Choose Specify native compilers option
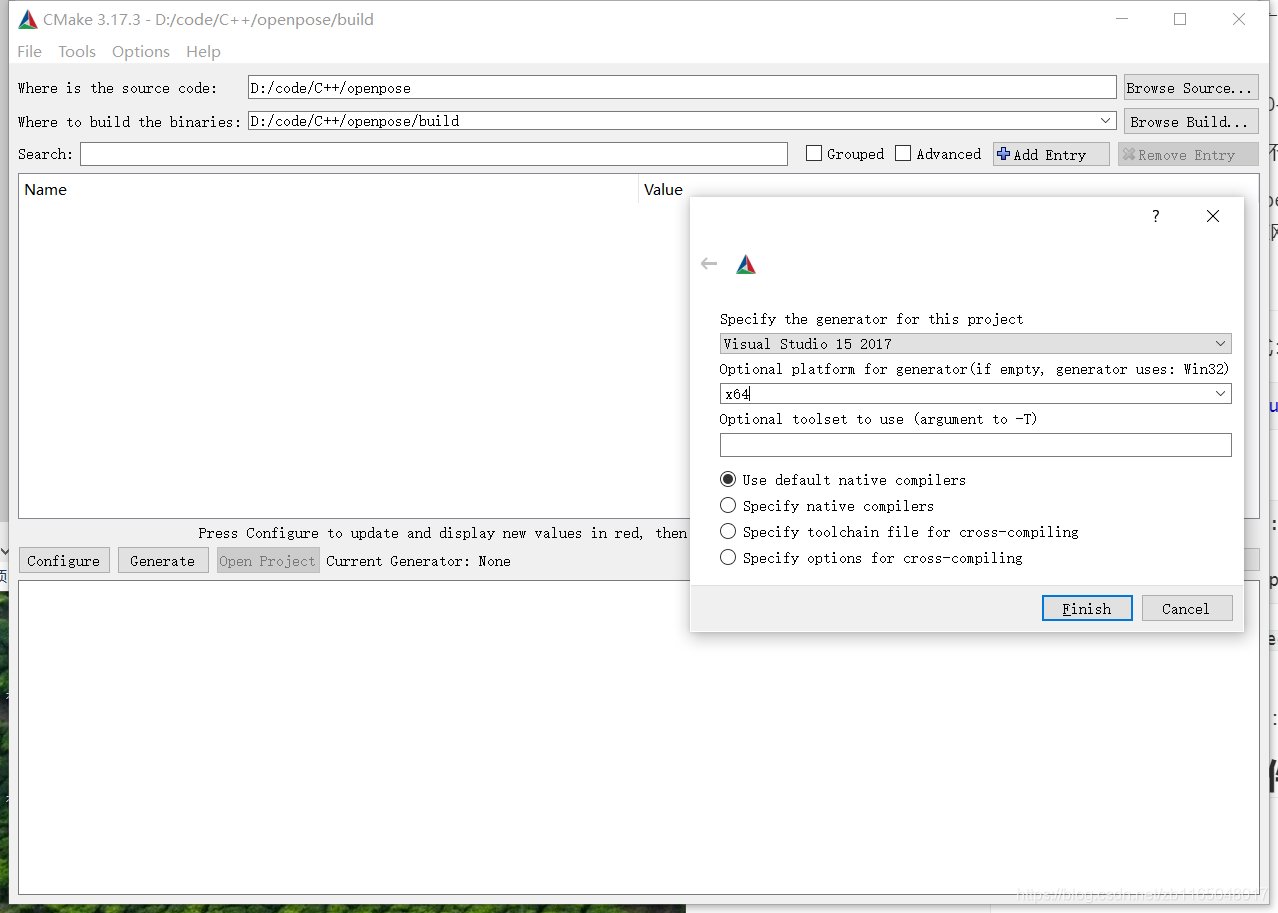Viewport: 1278px width, 913px height. [728, 505]
